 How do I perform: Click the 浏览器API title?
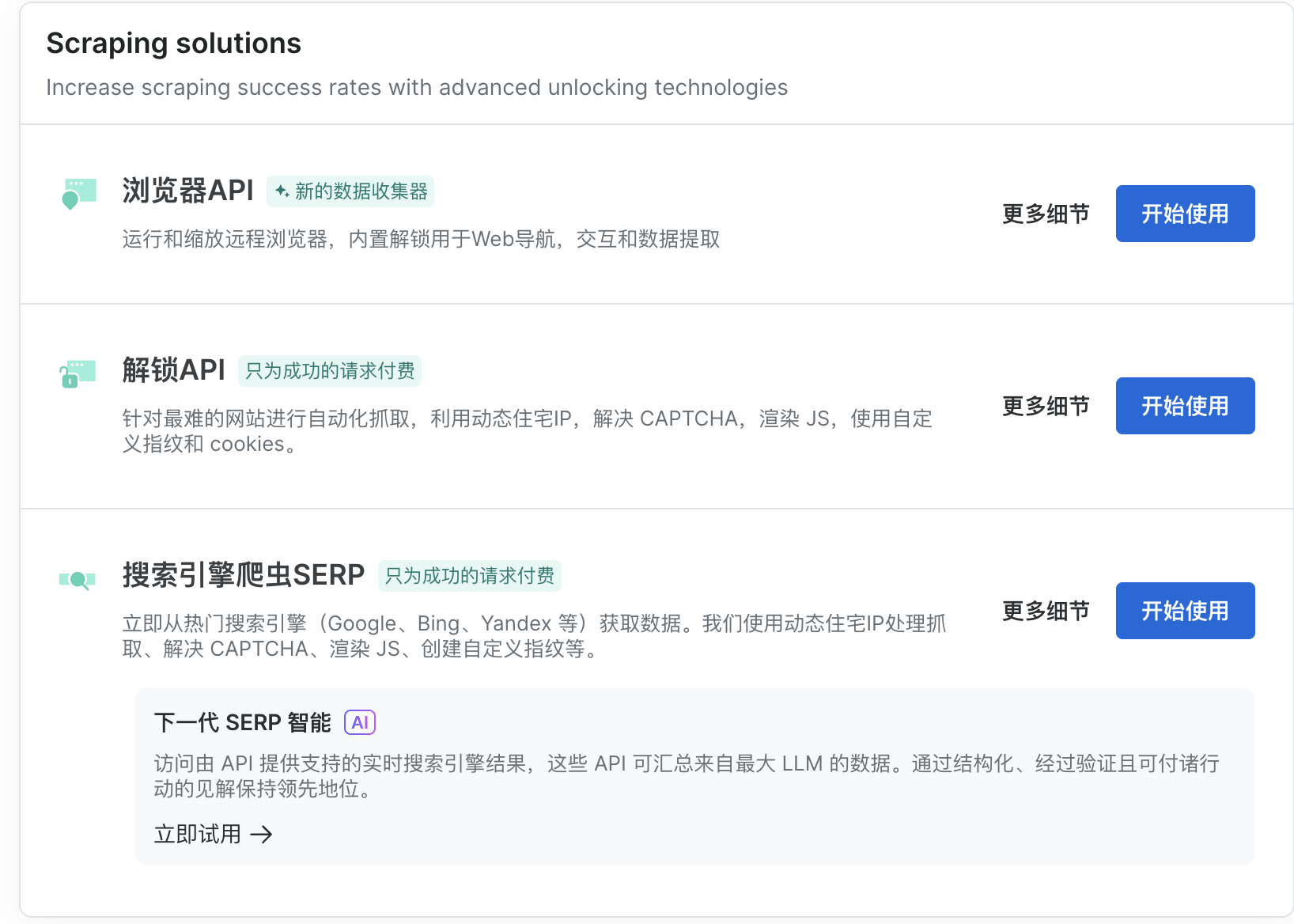[x=188, y=191]
